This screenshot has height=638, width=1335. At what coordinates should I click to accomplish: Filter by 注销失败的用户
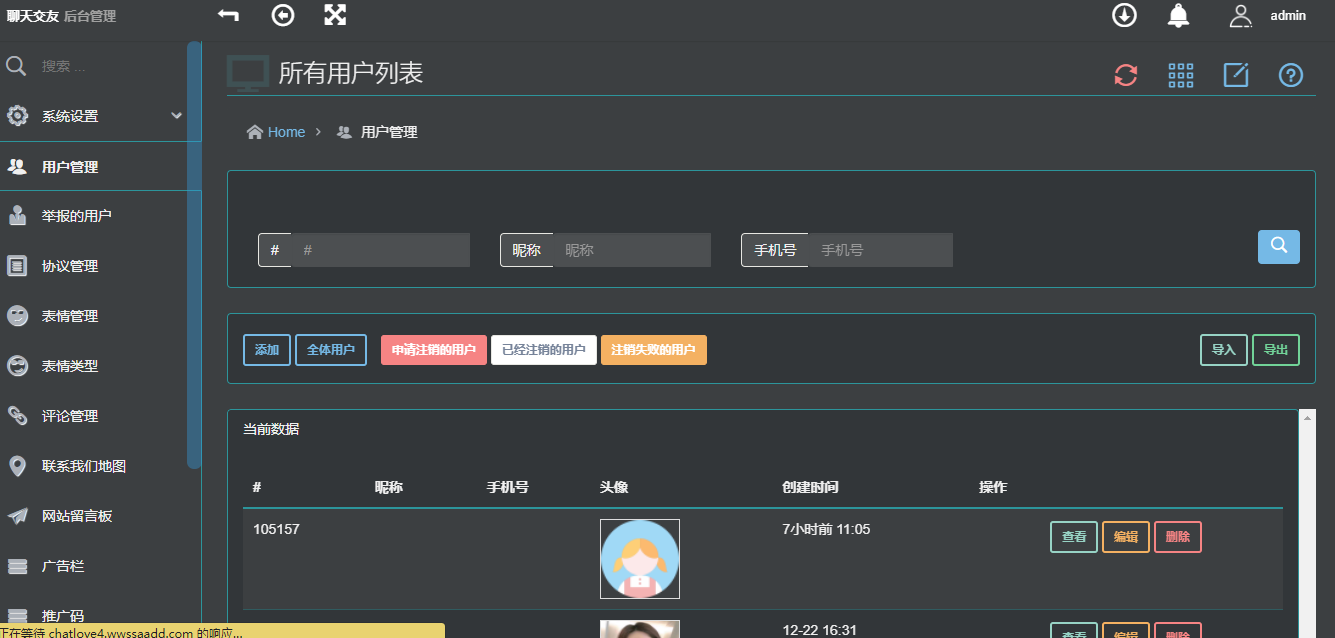654,350
